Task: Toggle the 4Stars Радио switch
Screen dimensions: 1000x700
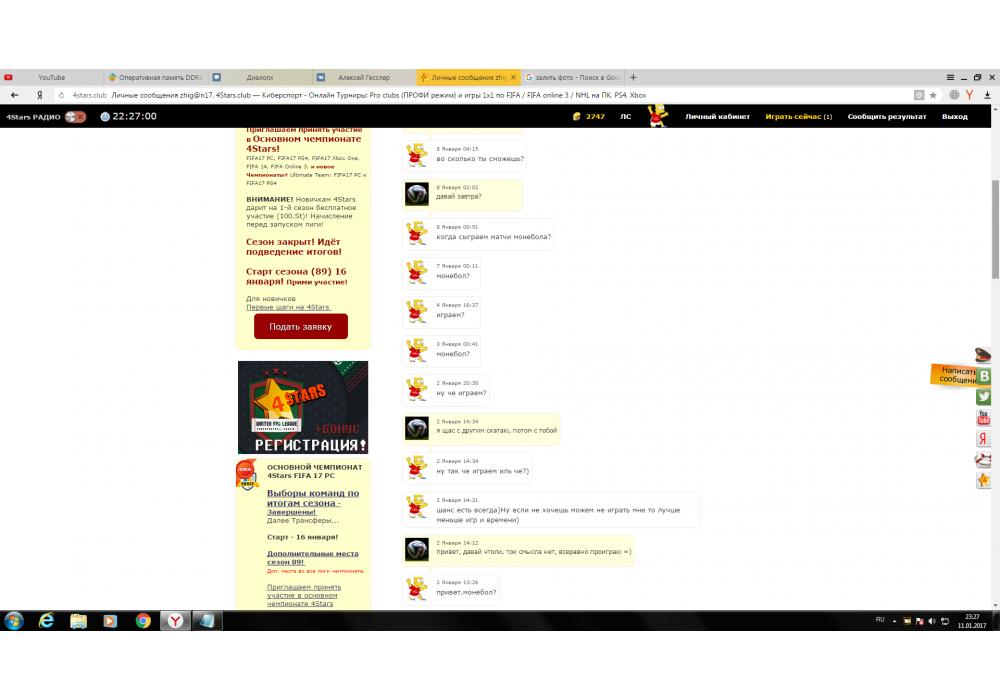Action: point(75,117)
